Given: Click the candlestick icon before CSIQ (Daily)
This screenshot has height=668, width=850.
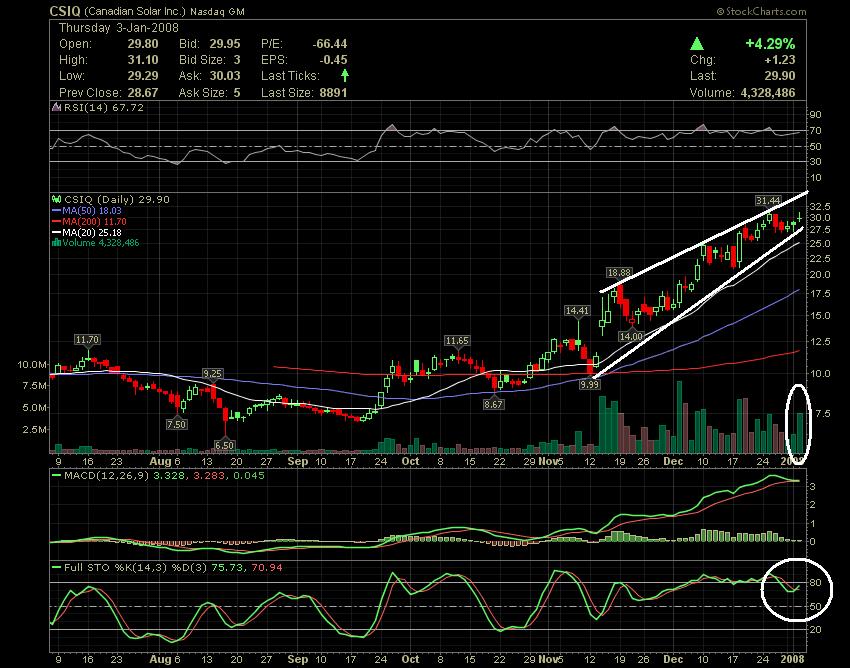Looking at the screenshot, I should click(56, 200).
